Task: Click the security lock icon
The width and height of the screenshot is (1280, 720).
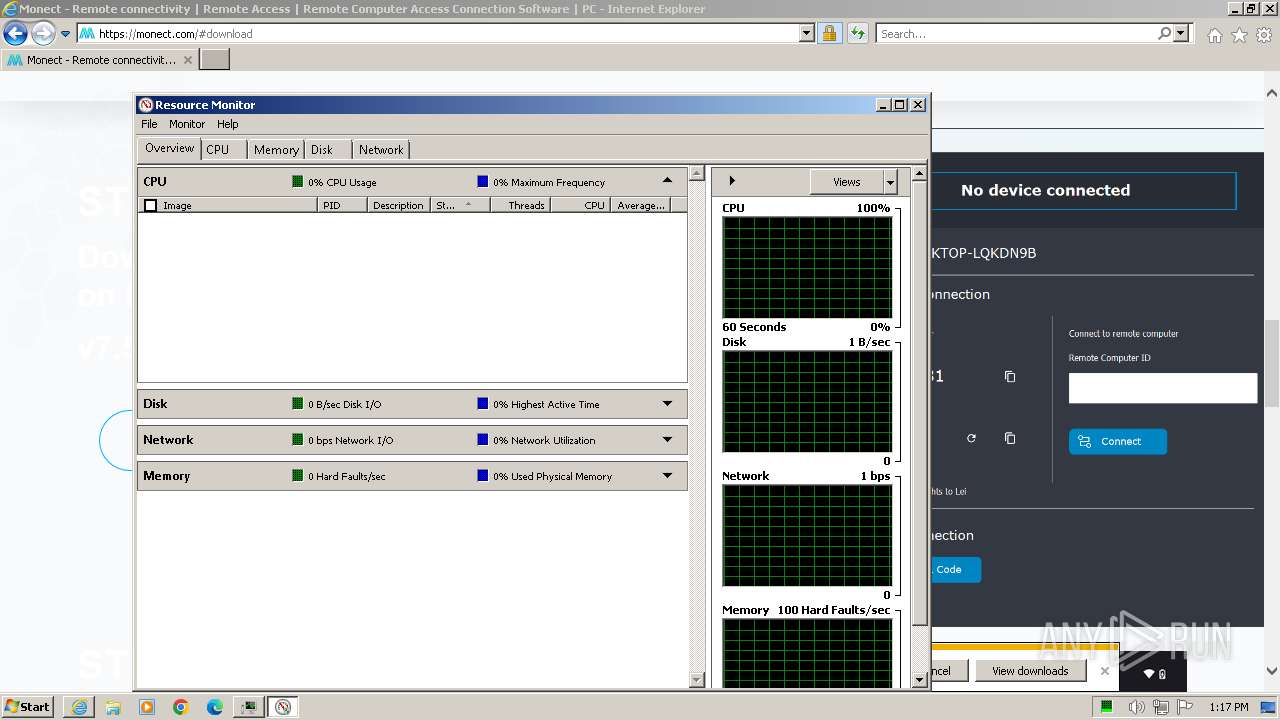Action: [x=829, y=33]
